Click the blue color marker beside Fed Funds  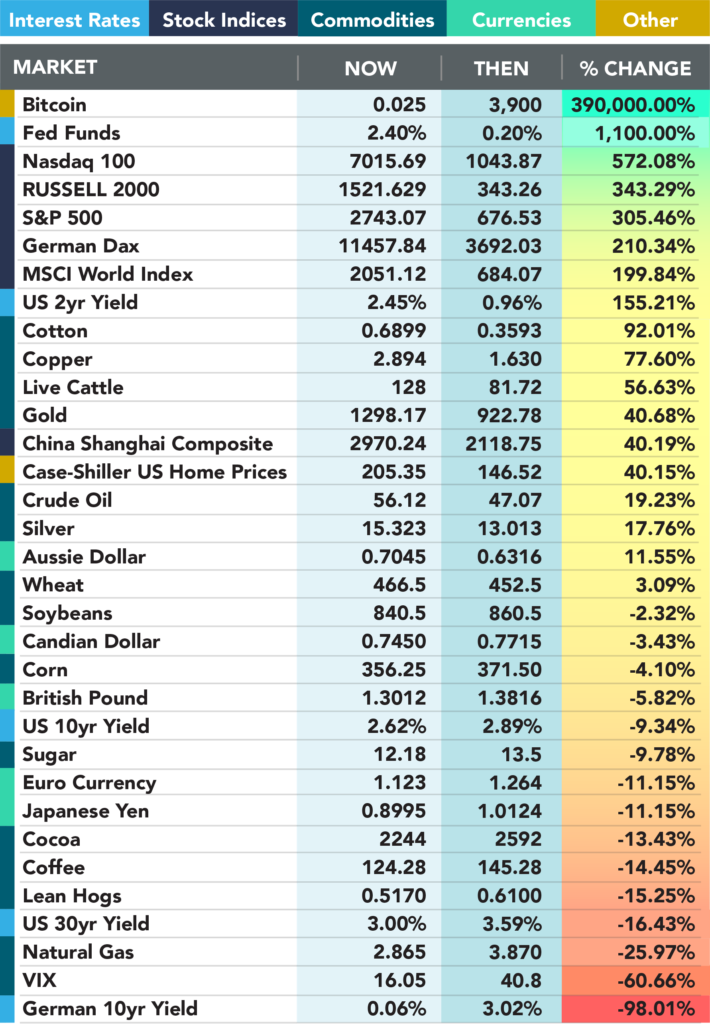(x=8, y=132)
